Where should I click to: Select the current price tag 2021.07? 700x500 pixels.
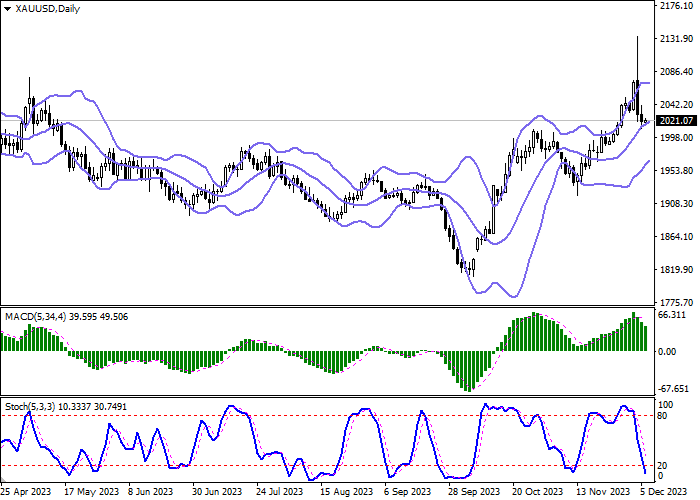click(x=676, y=121)
